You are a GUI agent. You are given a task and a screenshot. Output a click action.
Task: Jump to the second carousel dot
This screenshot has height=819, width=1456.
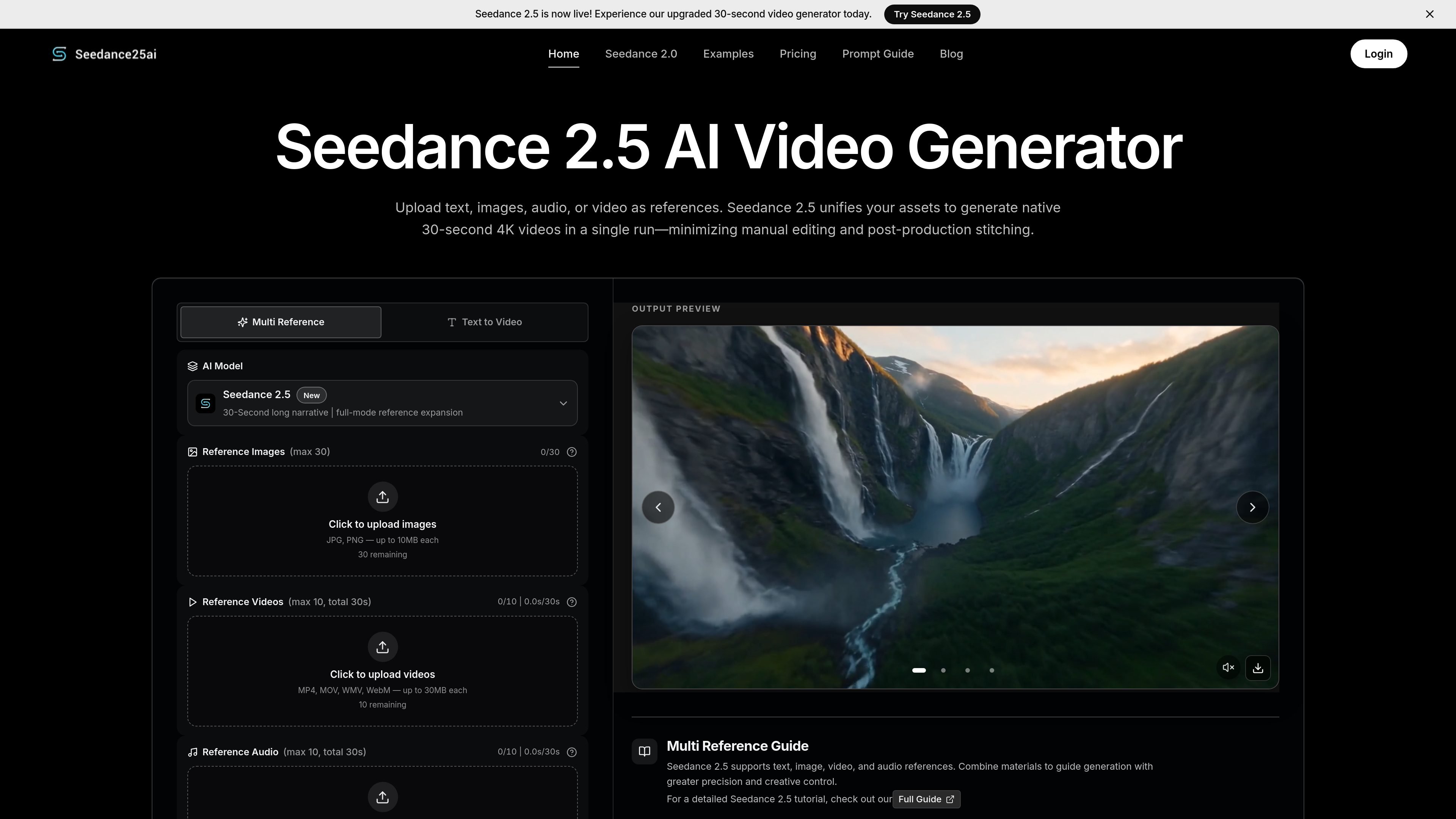pos(943,670)
